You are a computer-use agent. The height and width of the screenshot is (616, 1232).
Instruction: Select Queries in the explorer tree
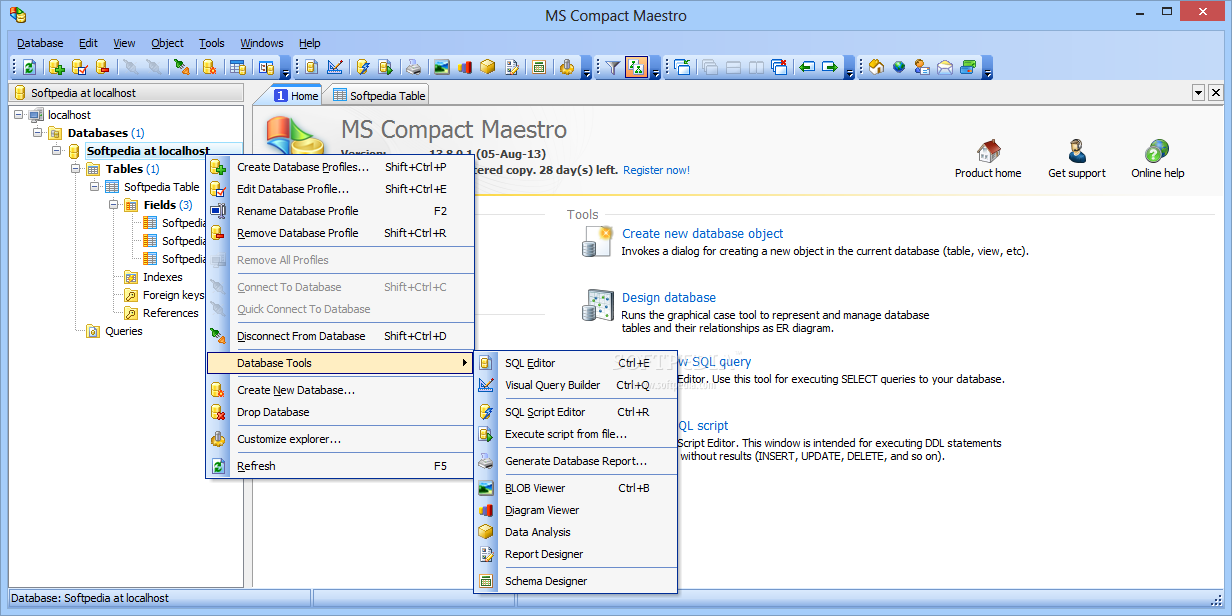click(x=124, y=331)
